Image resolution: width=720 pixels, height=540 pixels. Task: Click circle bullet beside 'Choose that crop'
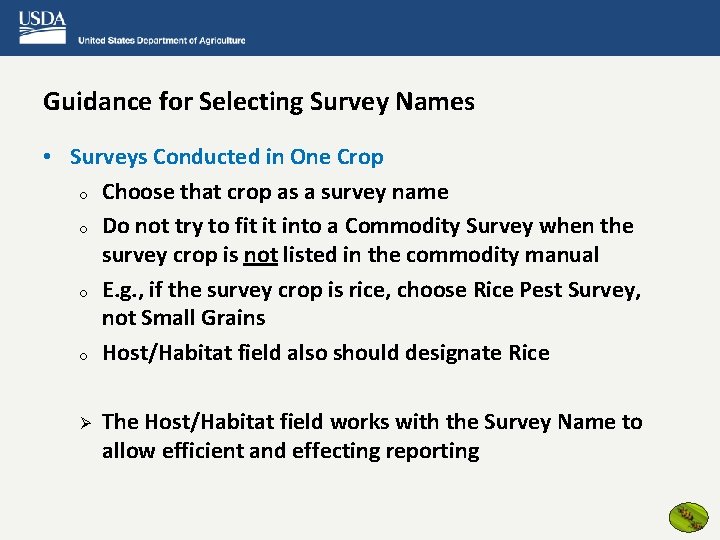83,195
